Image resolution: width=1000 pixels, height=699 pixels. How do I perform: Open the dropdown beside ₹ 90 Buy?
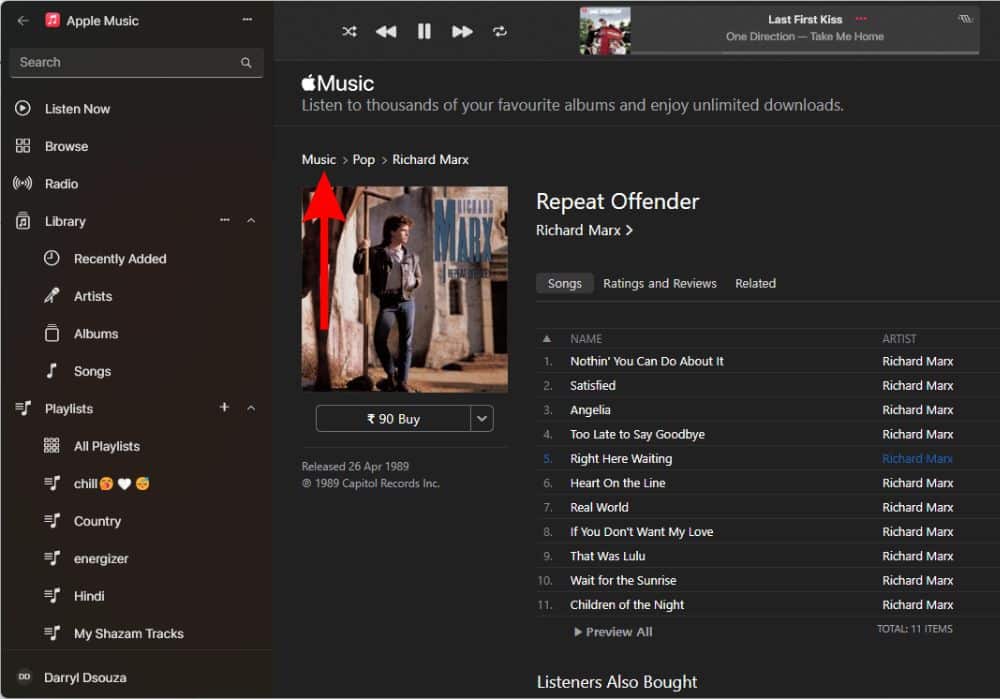[x=483, y=419]
